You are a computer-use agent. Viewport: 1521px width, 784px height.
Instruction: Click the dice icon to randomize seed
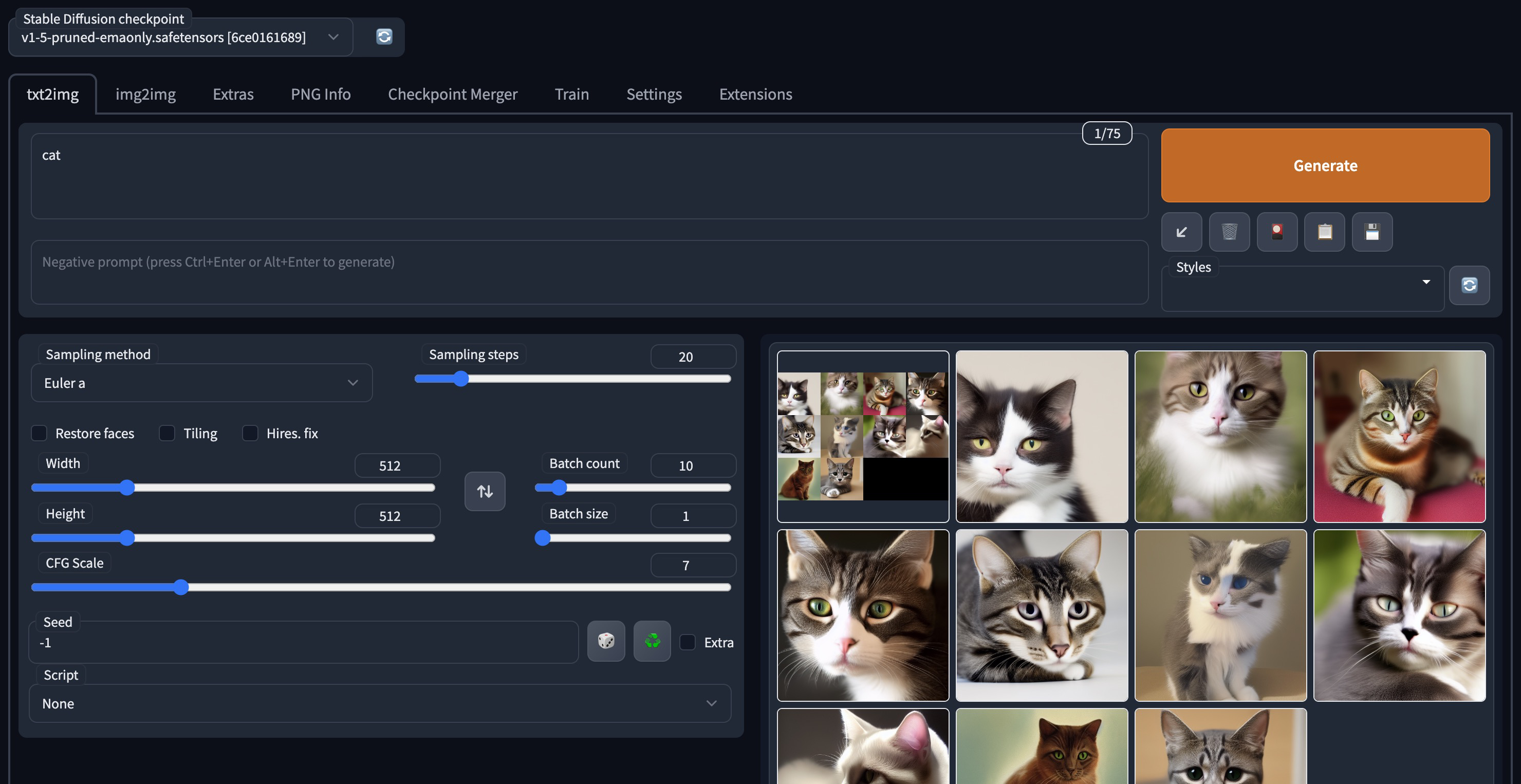[606, 641]
